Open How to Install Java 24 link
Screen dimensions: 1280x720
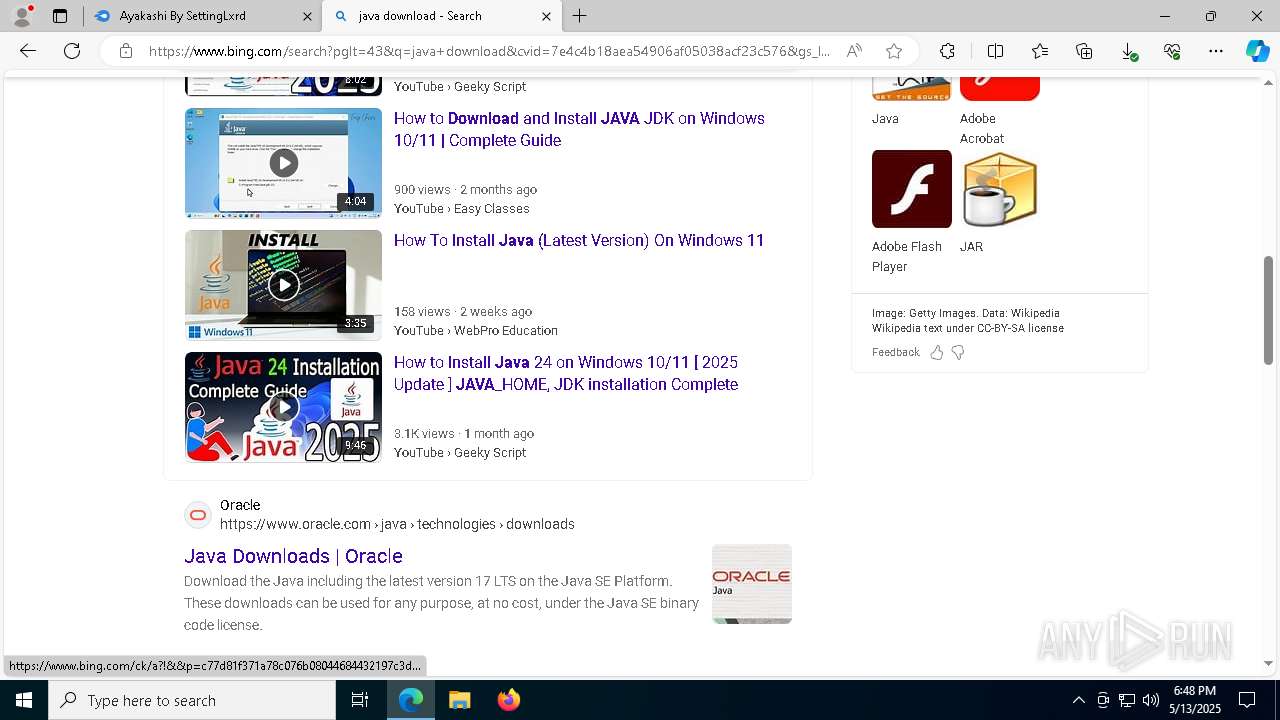566,373
